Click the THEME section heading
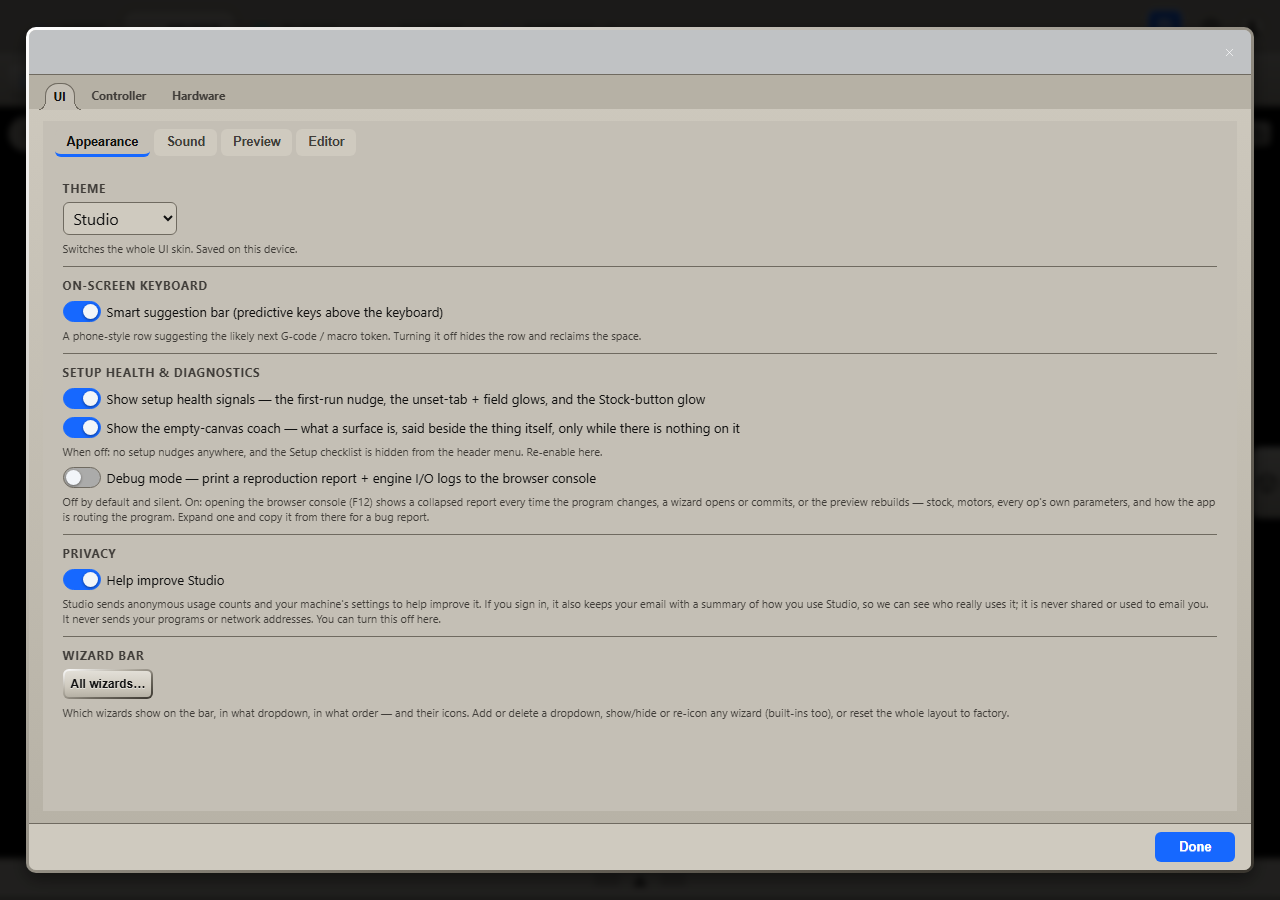This screenshot has height=900, width=1280. click(84, 189)
